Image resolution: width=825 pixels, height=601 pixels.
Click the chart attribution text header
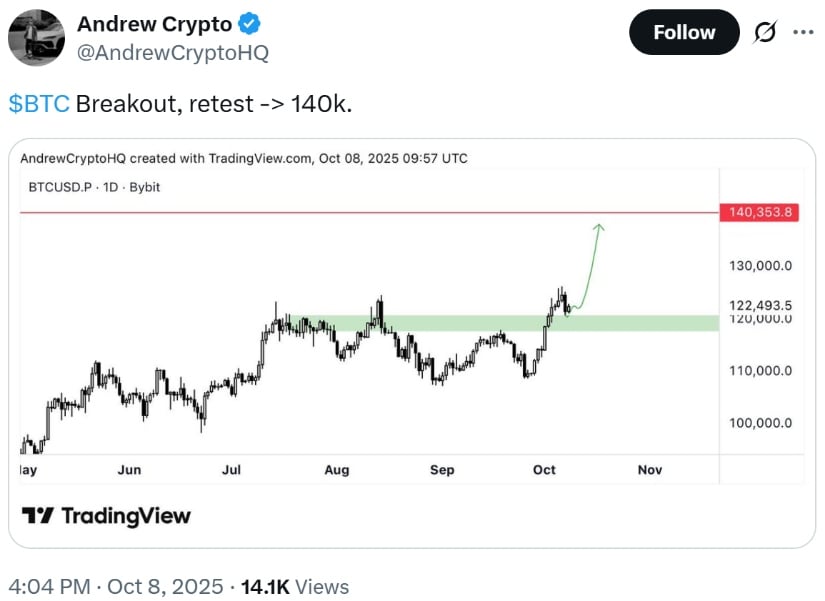243,158
